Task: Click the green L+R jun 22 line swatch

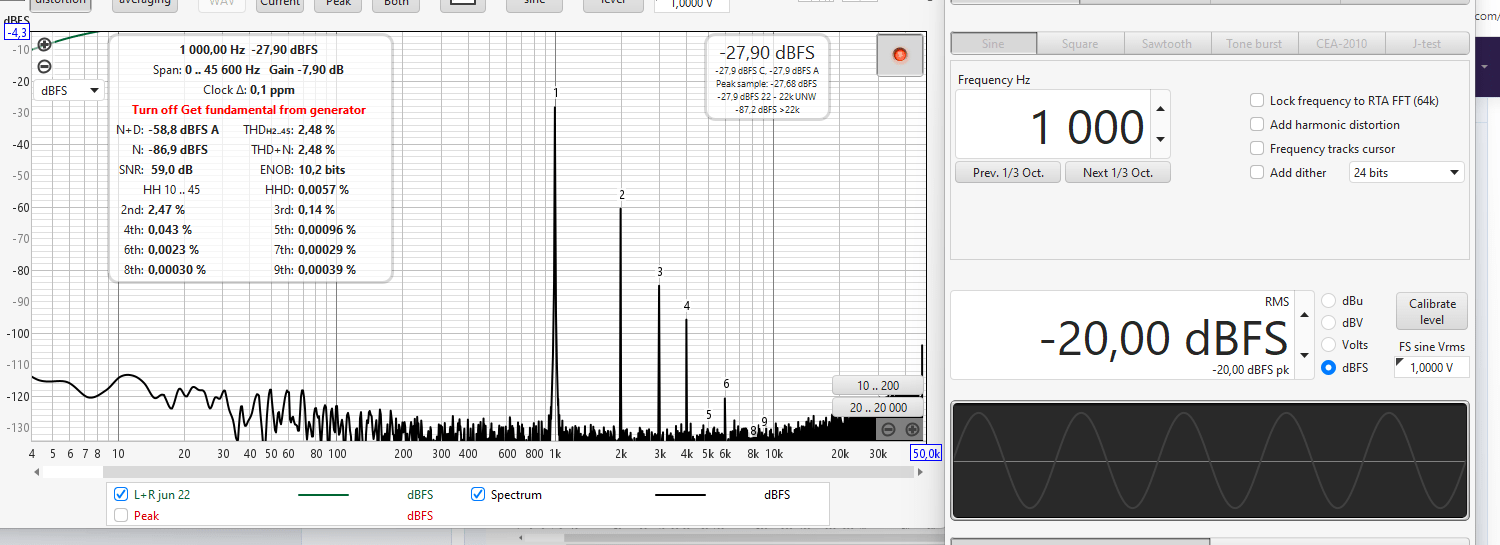Action: [x=323, y=495]
